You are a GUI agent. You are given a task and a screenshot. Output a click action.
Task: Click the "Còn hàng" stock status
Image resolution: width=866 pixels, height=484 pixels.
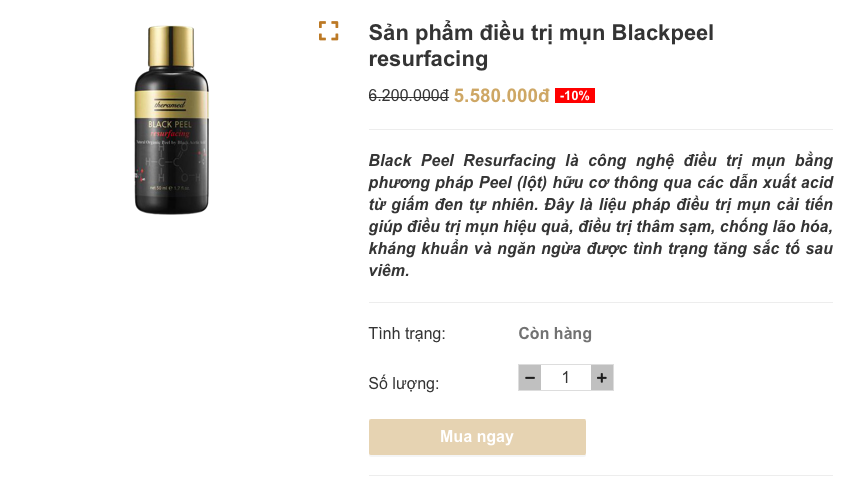coord(555,333)
